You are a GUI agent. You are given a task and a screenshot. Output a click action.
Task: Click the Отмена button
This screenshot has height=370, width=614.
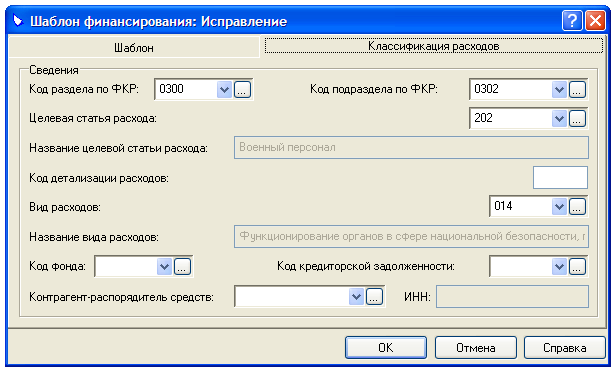(475, 348)
